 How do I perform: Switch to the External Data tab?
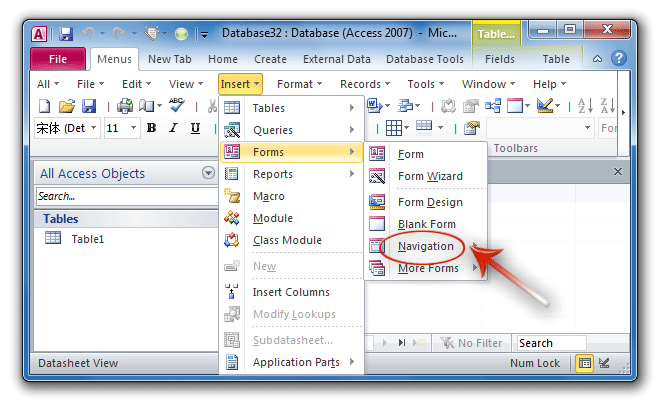tap(337, 59)
